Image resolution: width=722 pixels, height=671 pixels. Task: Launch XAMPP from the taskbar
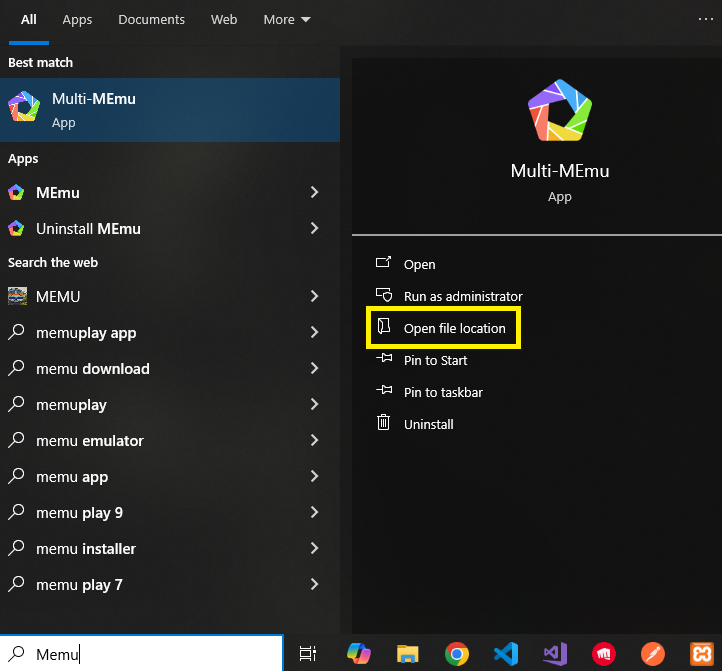701,654
